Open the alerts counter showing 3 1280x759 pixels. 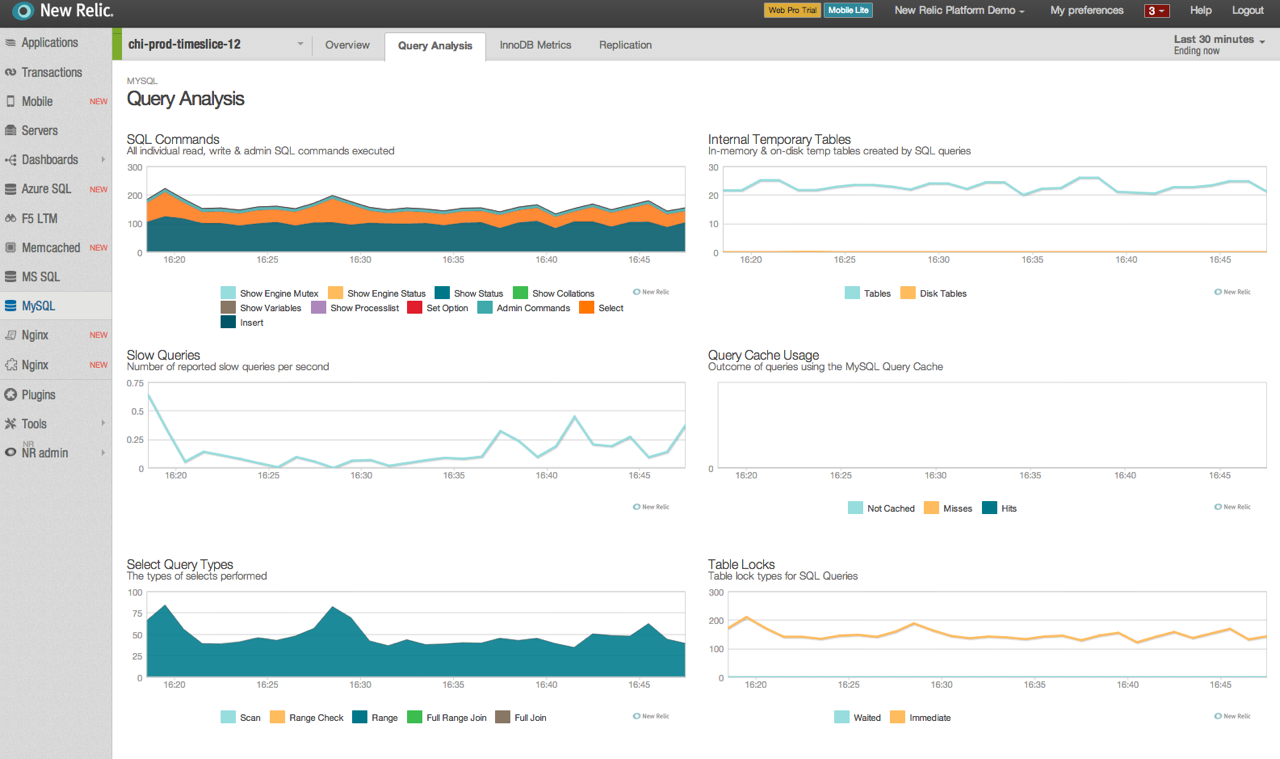point(1157,10)
